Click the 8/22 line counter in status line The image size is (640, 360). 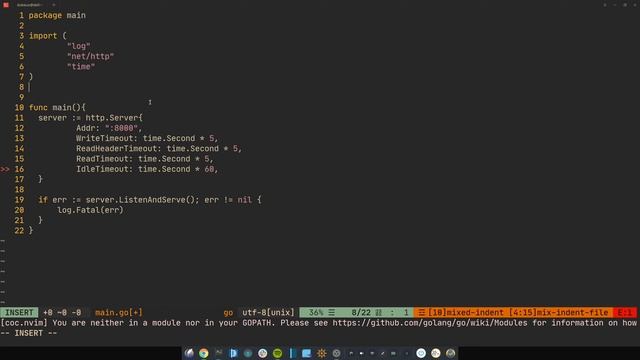(x=361, y=313)
